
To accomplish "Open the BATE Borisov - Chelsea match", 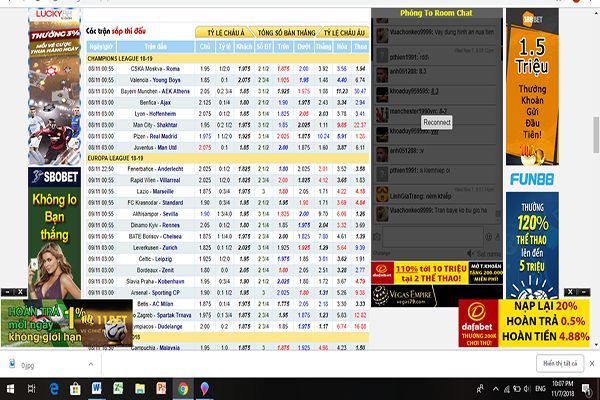I will [155, 237].
